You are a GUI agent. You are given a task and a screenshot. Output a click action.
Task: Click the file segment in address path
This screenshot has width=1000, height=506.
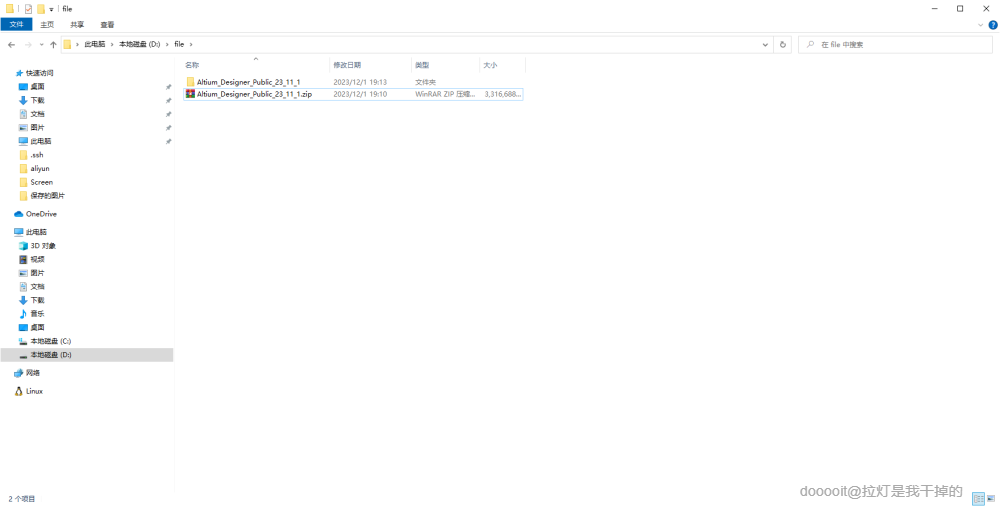(x=179, y=44)
